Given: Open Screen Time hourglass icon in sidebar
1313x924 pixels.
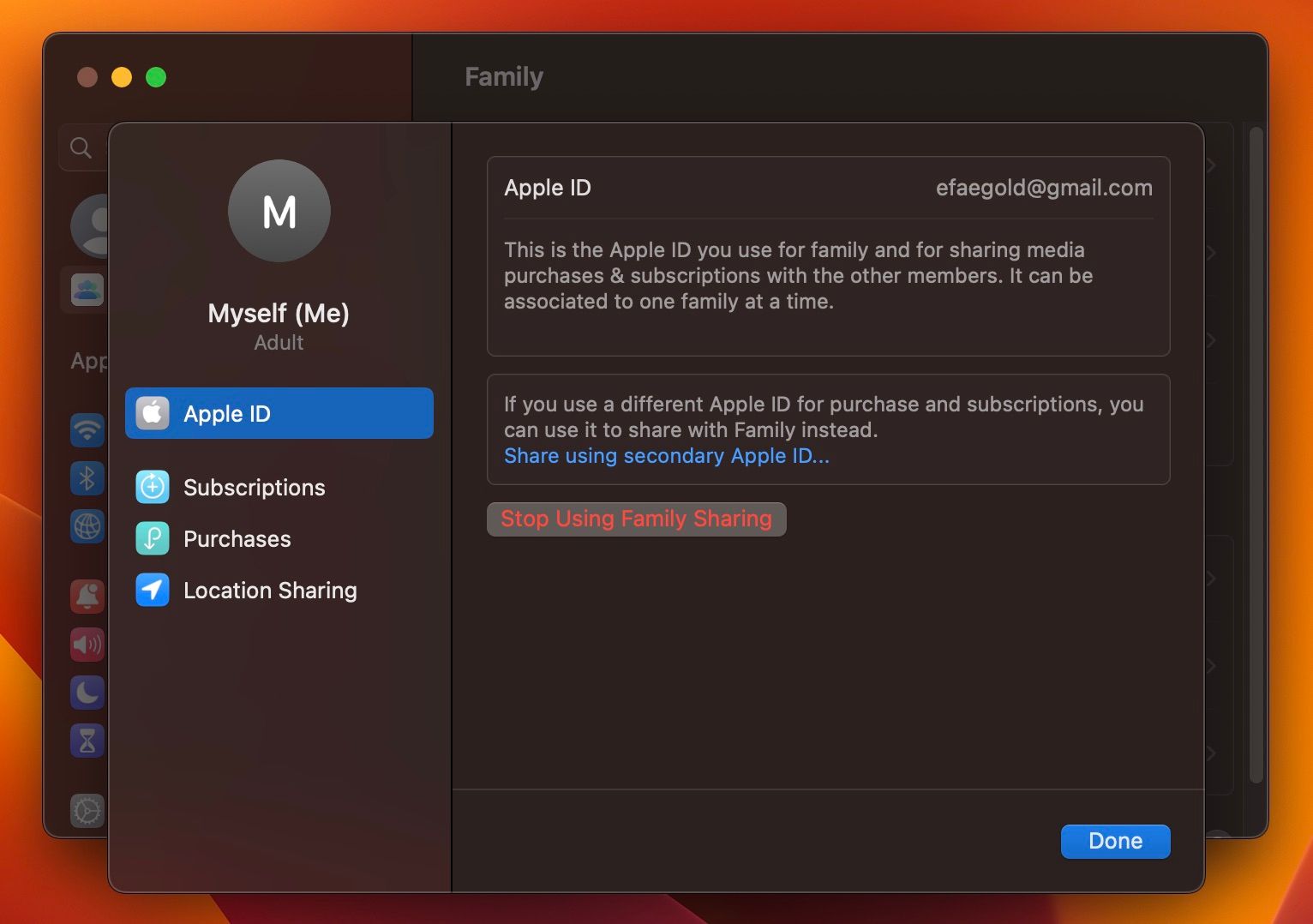Looking at the screenshot, I should pos(87,740).
